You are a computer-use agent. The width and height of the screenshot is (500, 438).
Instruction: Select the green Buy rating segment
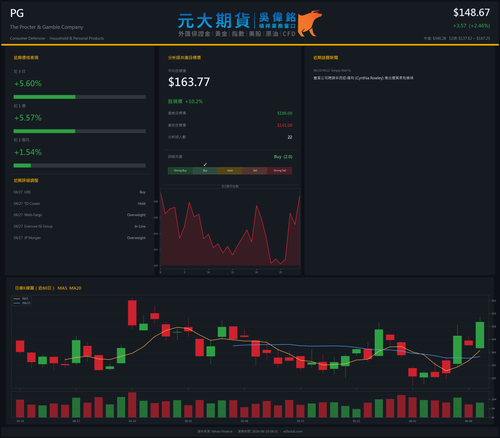(x=205, y=171)
